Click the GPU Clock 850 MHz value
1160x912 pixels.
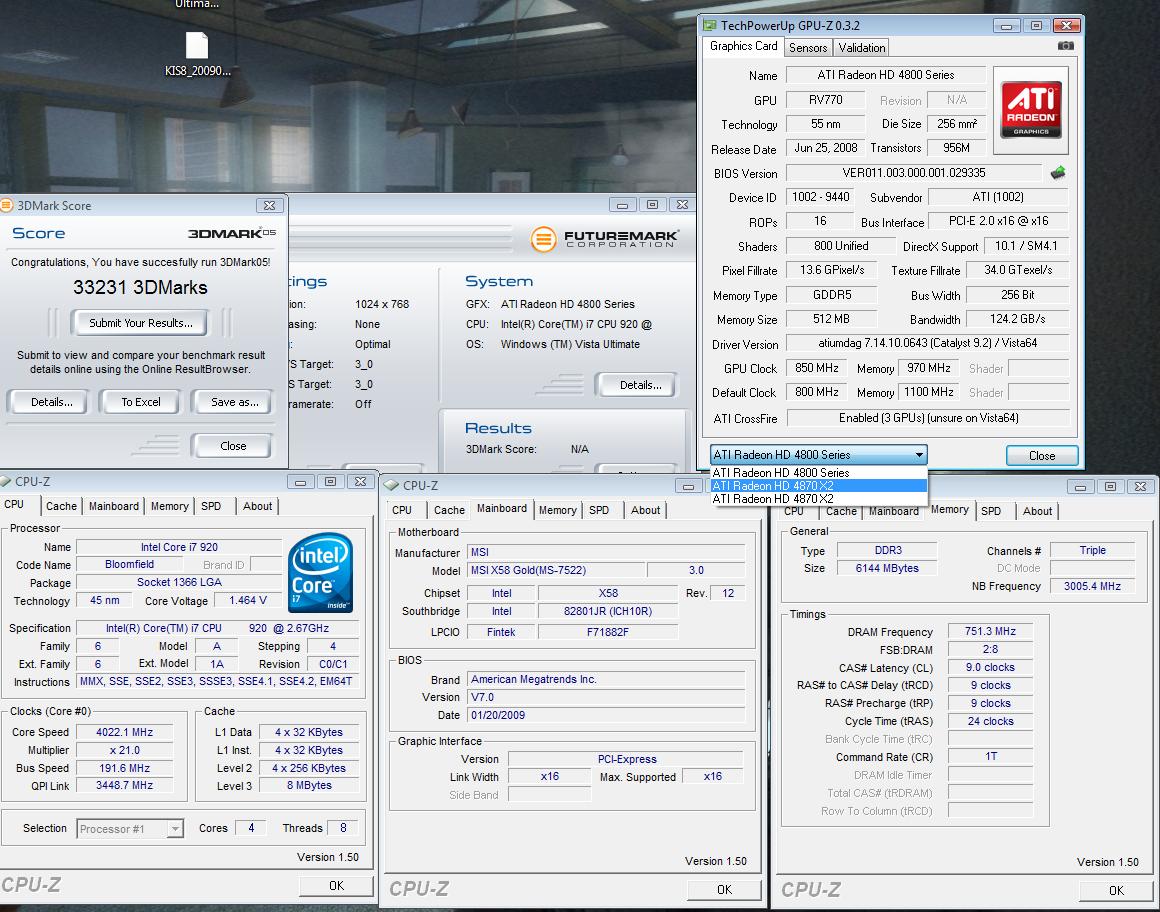(817, 368)
